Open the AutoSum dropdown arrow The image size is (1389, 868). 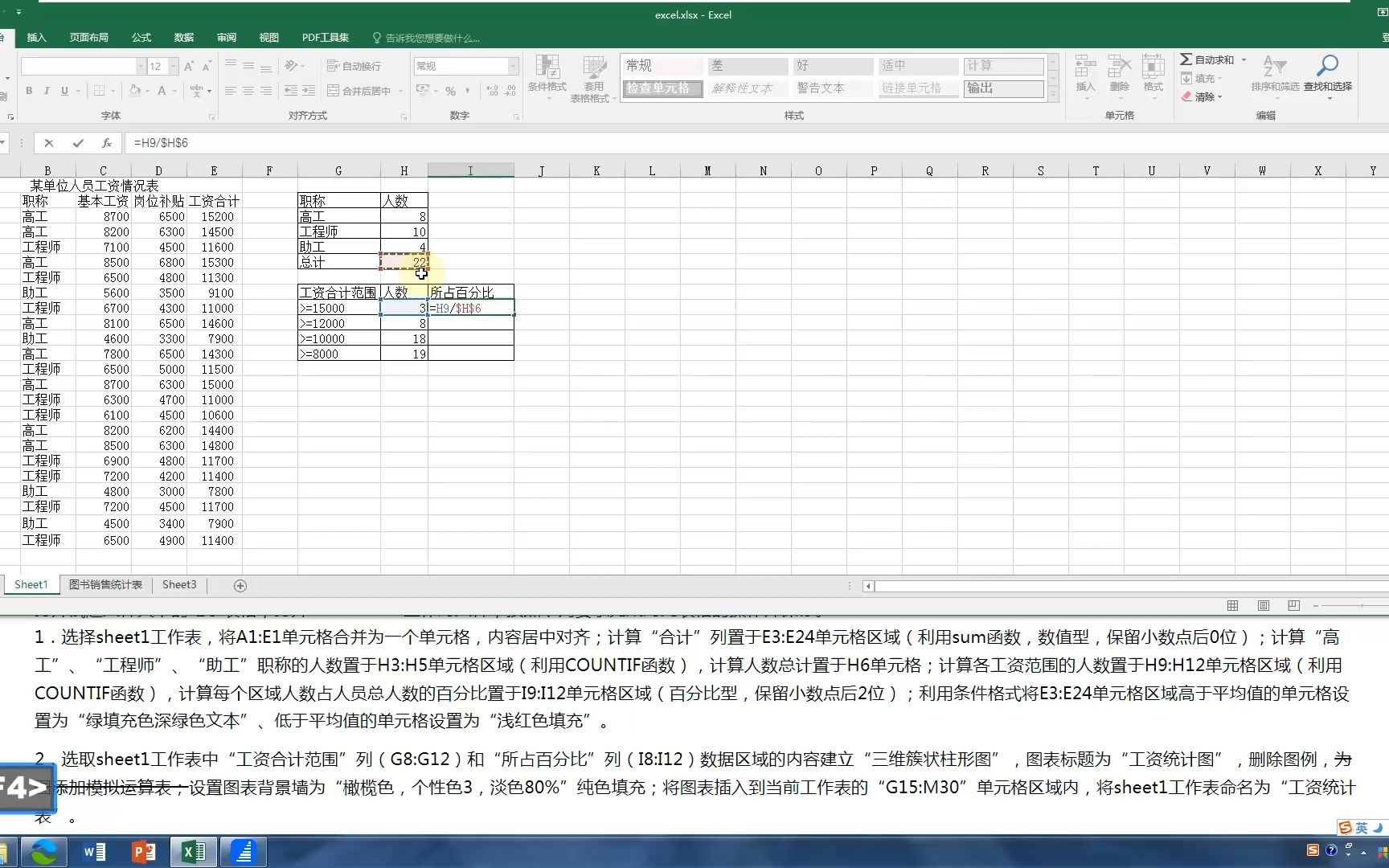[x=1244, y=60]
